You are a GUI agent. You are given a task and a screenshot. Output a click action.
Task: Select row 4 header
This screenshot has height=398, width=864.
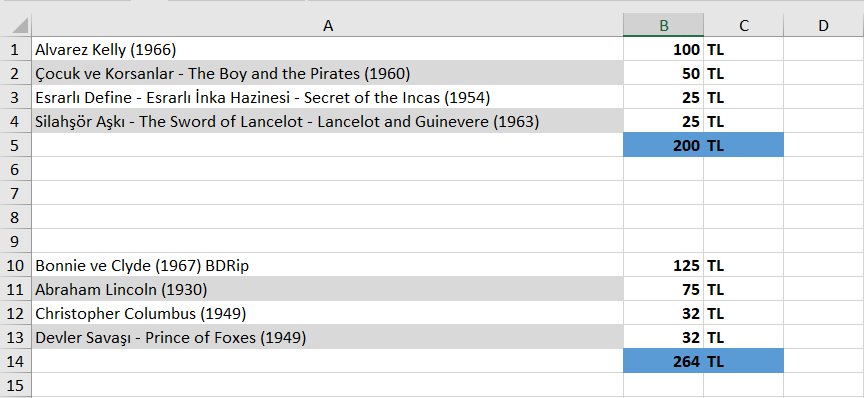pos(15,121)
